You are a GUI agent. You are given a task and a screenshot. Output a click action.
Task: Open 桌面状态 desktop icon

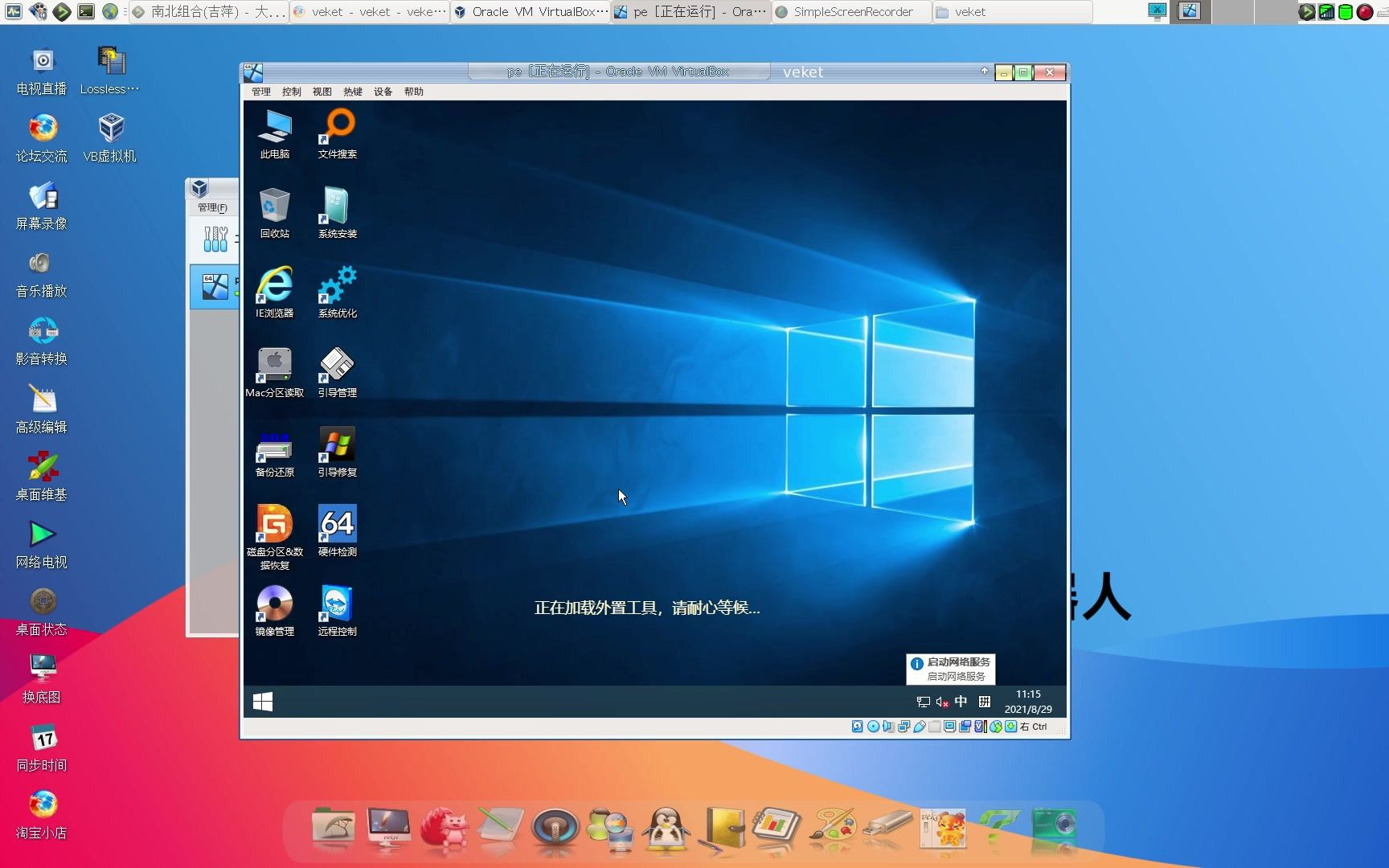[x=42, y=612]
